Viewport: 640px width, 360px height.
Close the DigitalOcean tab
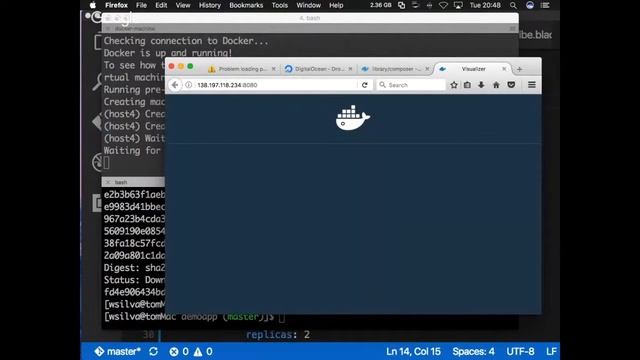click(350, 69)
